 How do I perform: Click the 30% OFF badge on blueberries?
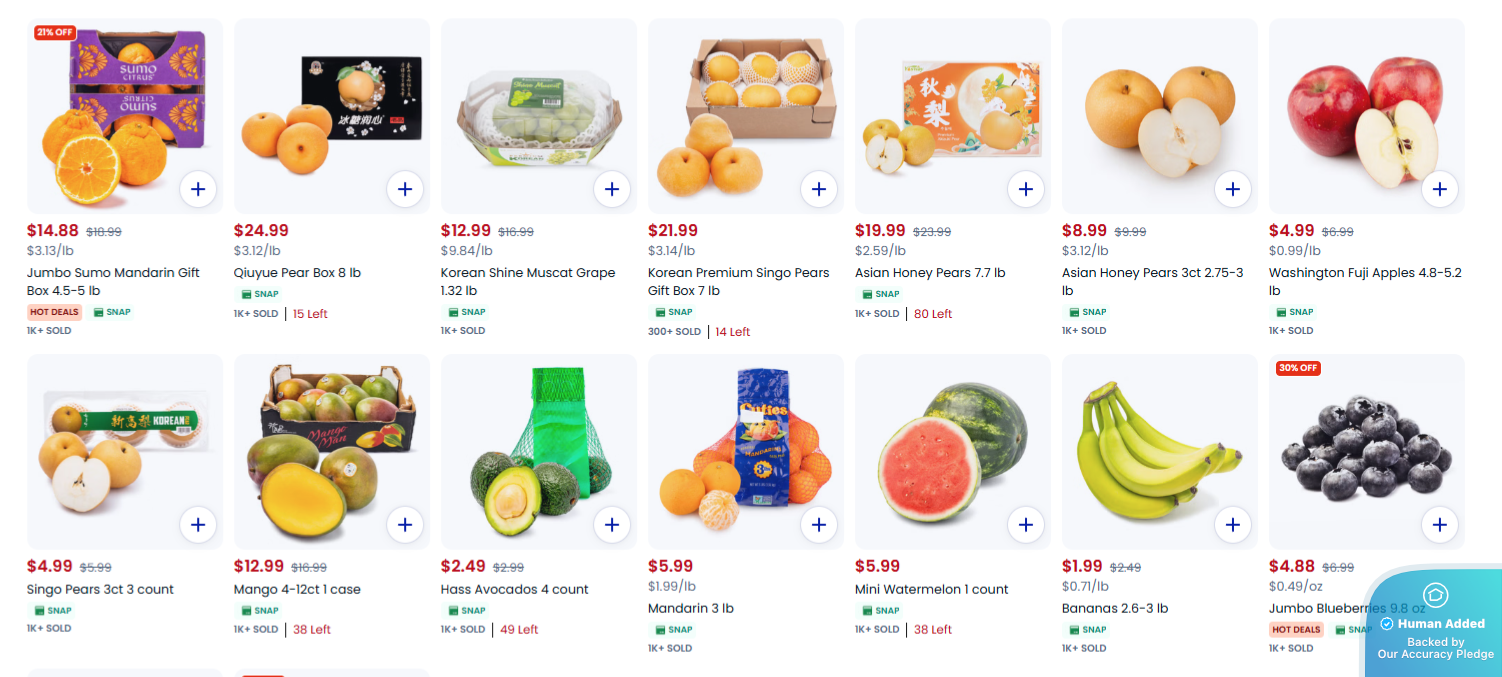coord(1297,368)
